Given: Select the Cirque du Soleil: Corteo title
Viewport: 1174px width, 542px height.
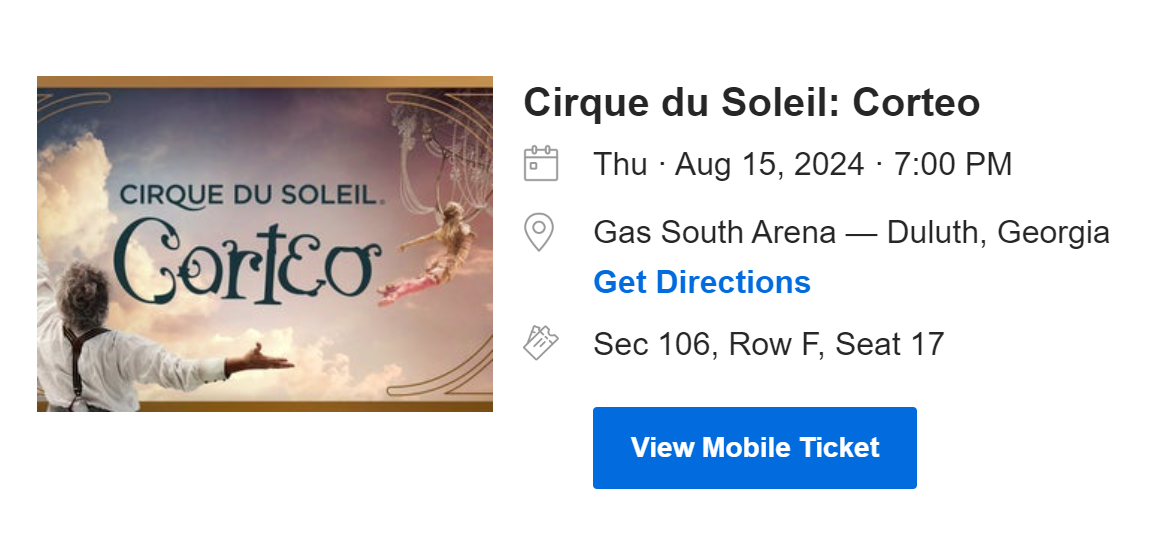Looking at the screenshot, I should 751,102.
